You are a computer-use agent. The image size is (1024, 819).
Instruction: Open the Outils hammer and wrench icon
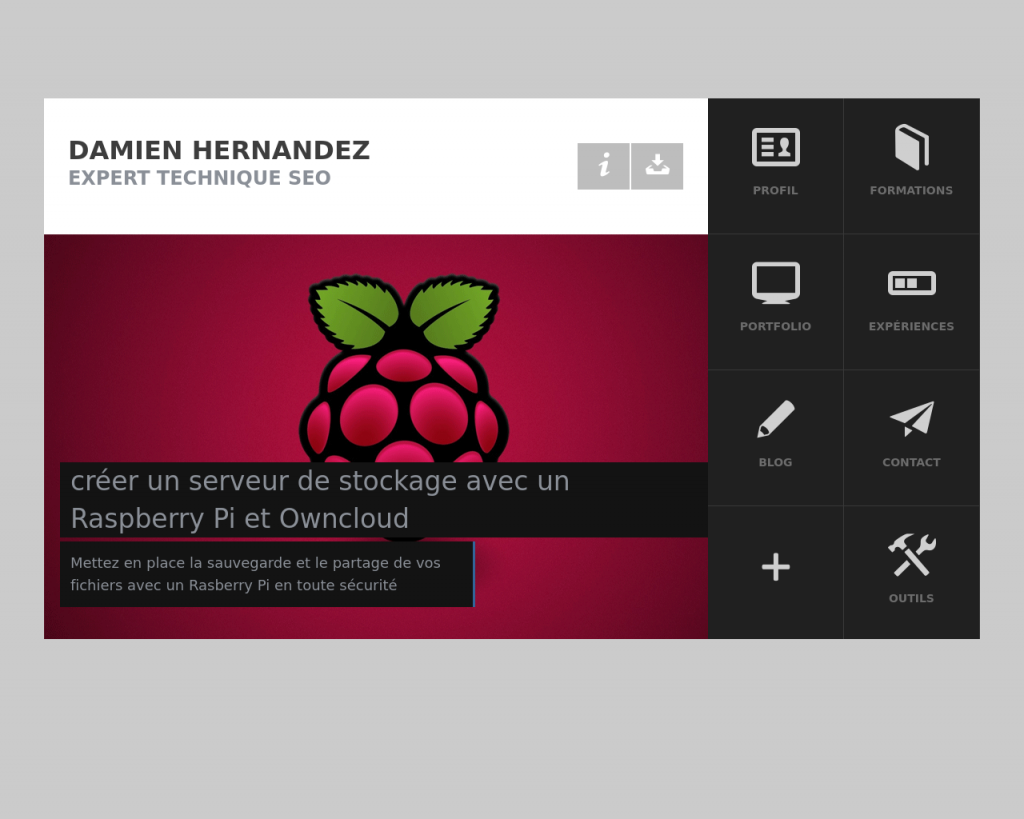click(911, 555)
